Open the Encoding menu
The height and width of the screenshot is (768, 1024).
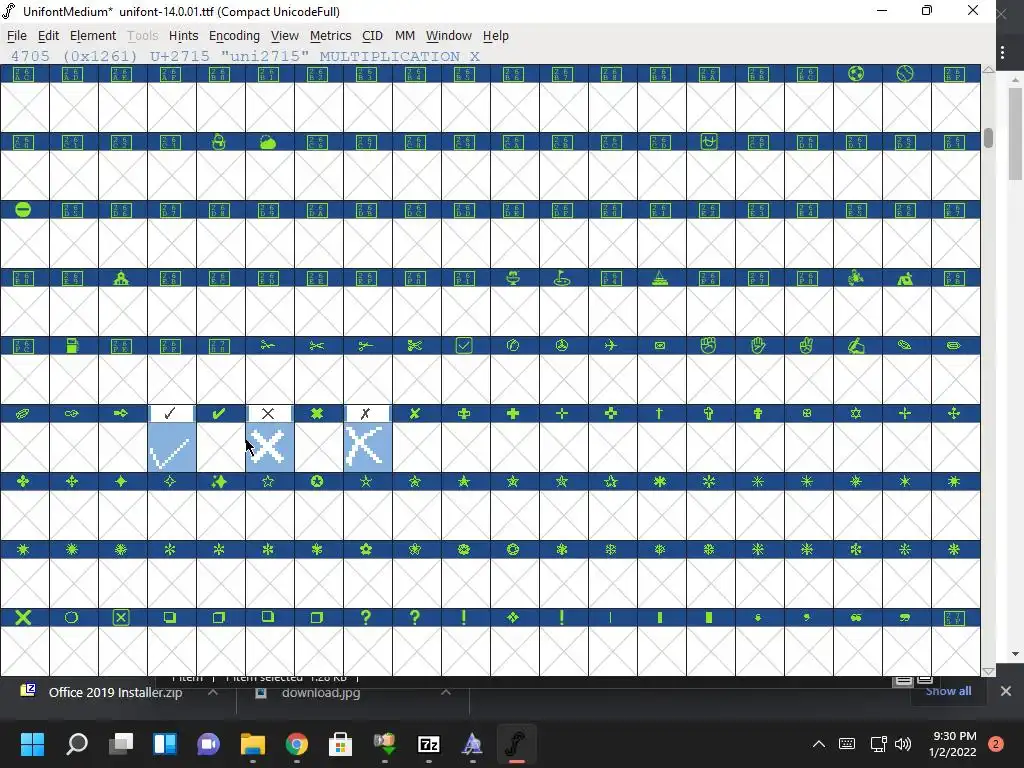coord(234,35)
